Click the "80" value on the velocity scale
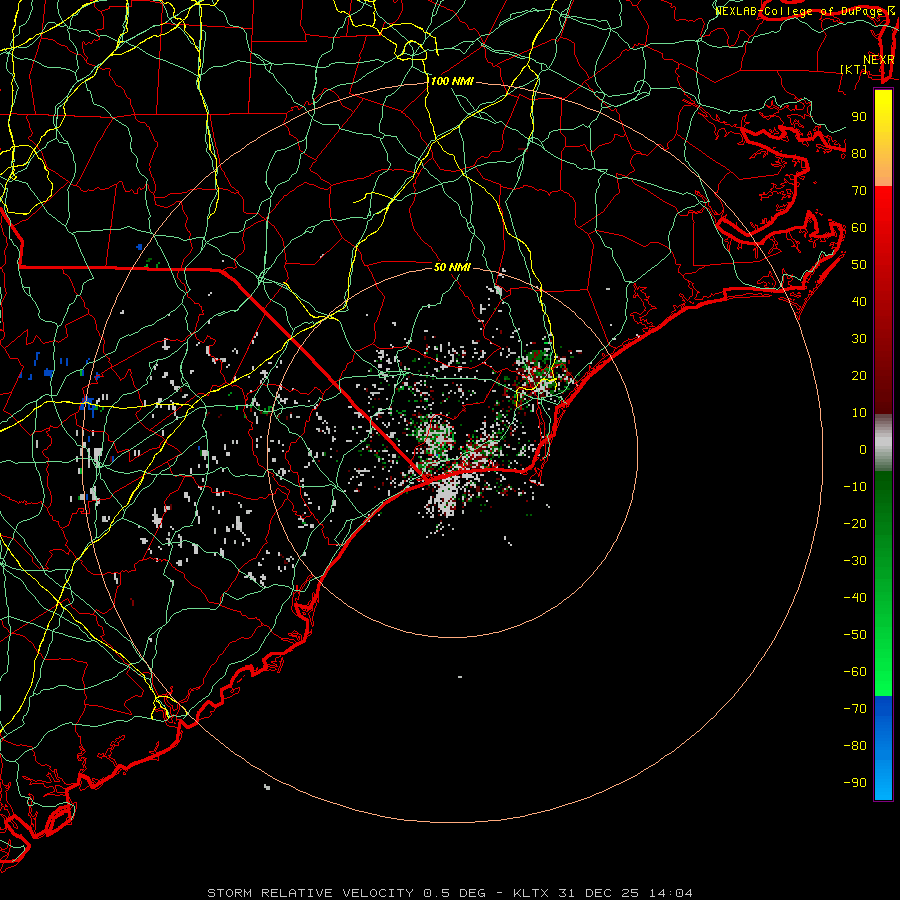This screenshot has width=900, height=900. tap(859, 153)
